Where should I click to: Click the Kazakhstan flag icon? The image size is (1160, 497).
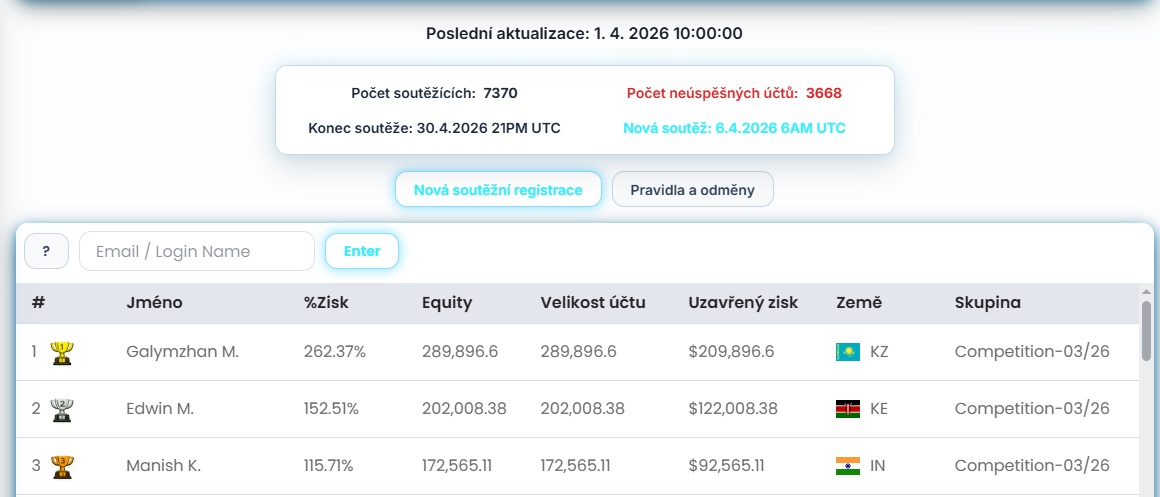coord(847,352)
